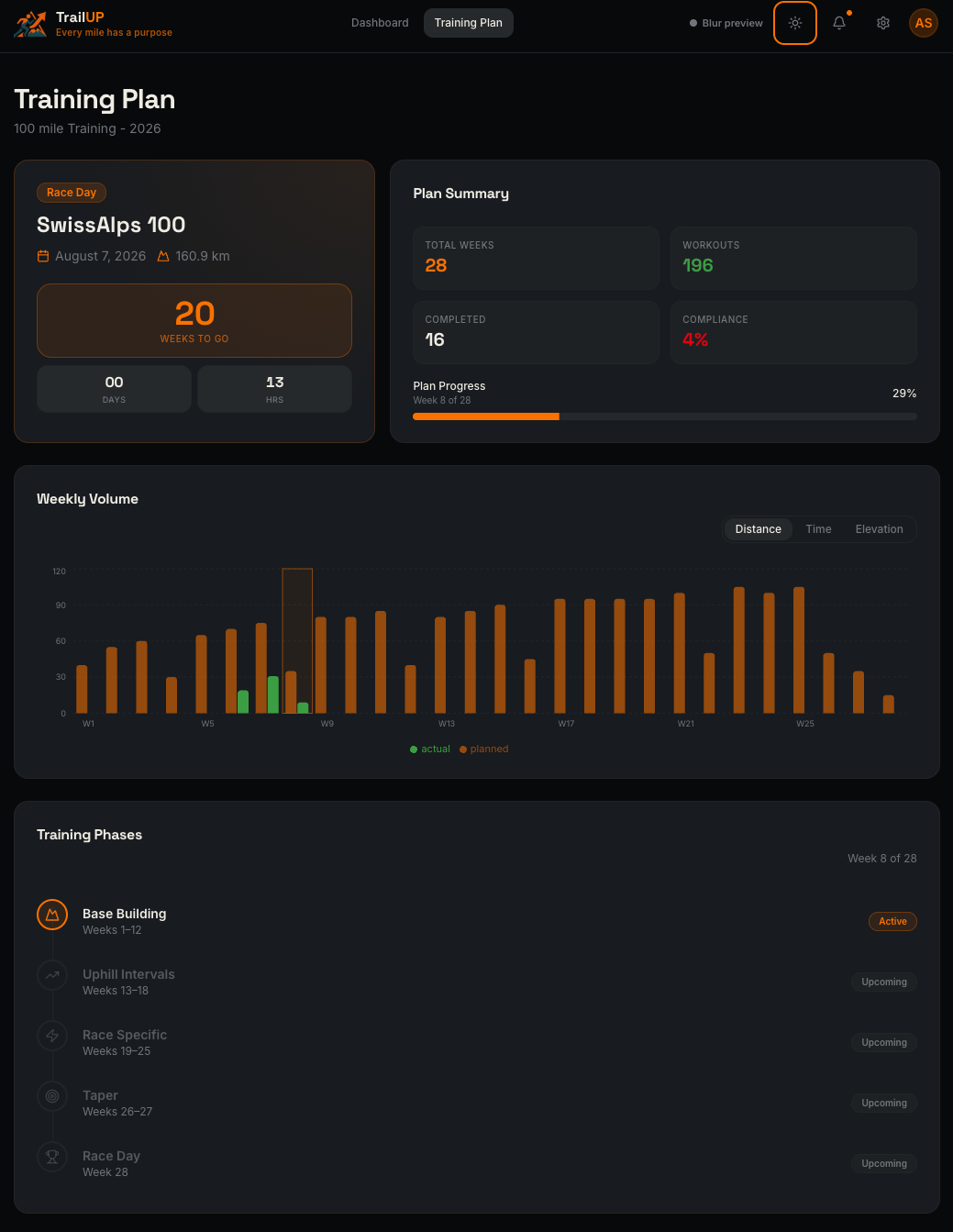
Task: Select the Training Plan navigation item
Action: point(468,23)
